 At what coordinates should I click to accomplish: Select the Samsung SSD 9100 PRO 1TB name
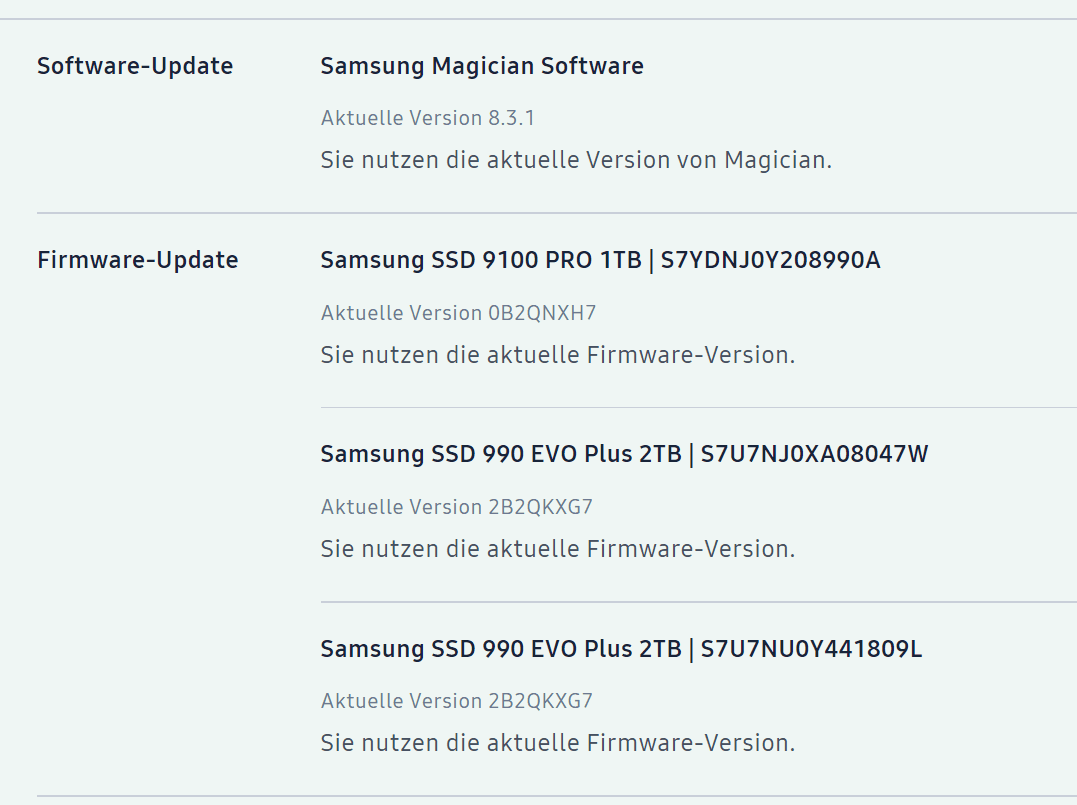click(480, 260)
